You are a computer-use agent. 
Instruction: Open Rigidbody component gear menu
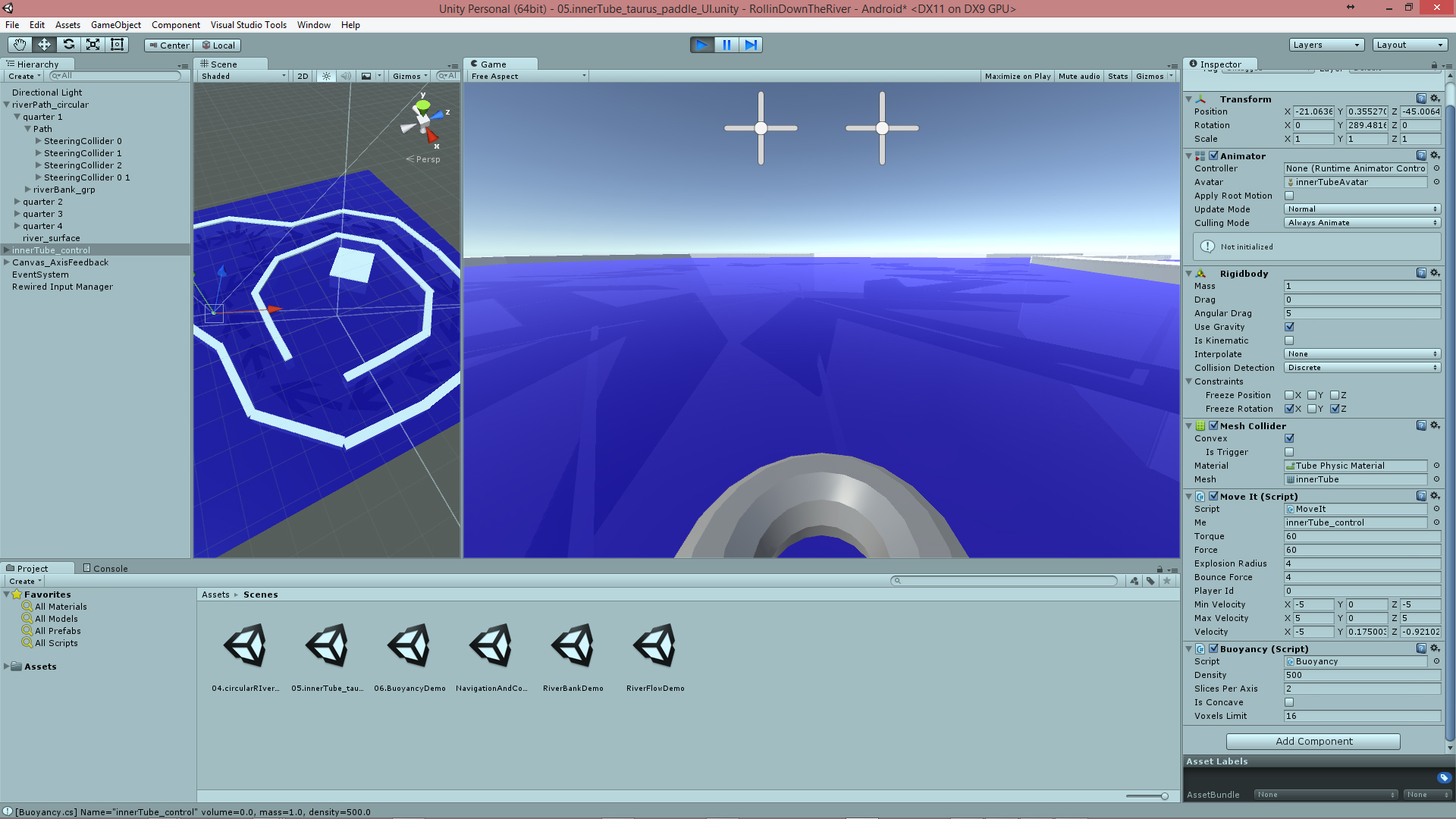coord(1435,273)
